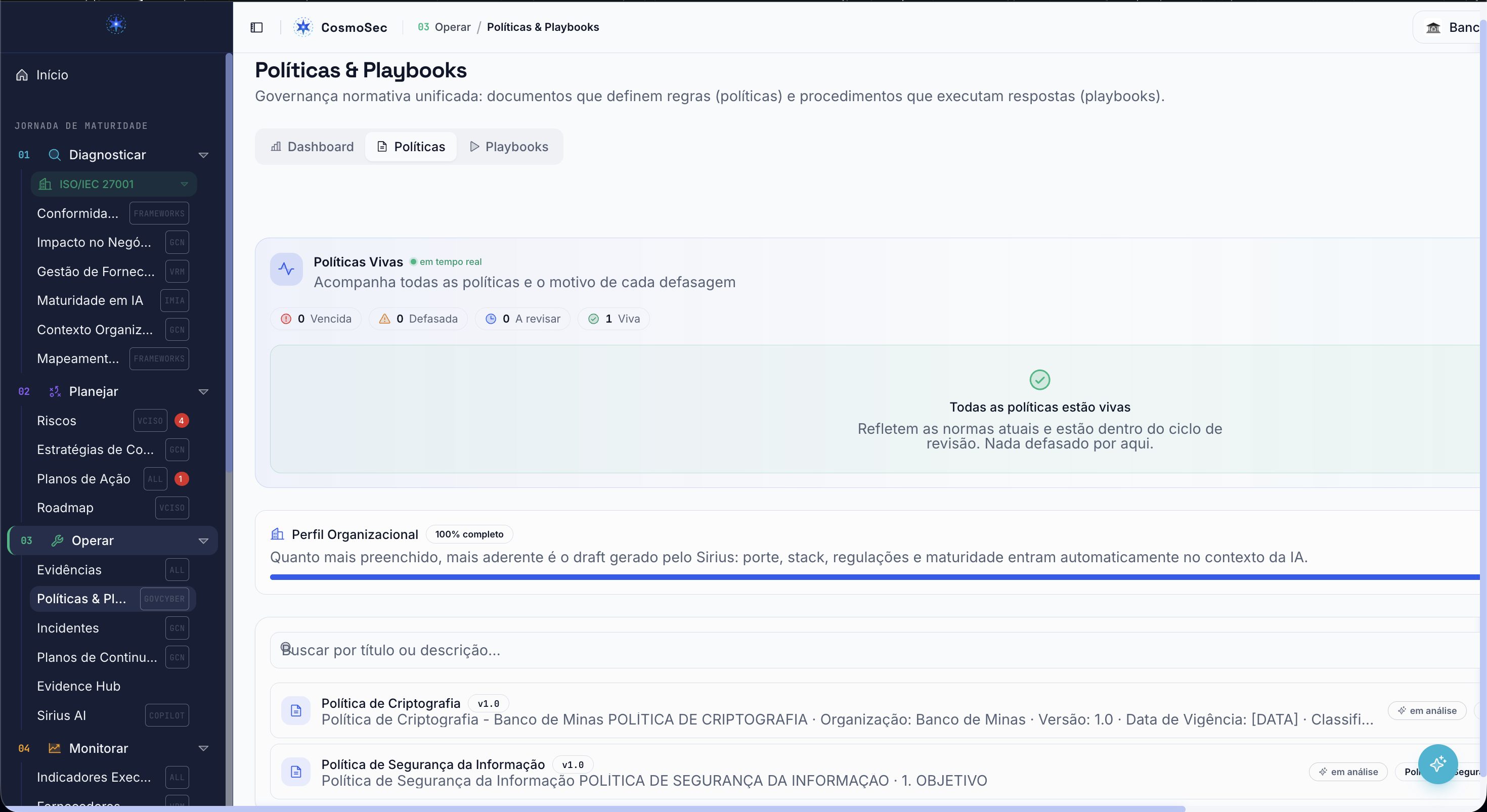Filter by 1 Viva chip

614,319
